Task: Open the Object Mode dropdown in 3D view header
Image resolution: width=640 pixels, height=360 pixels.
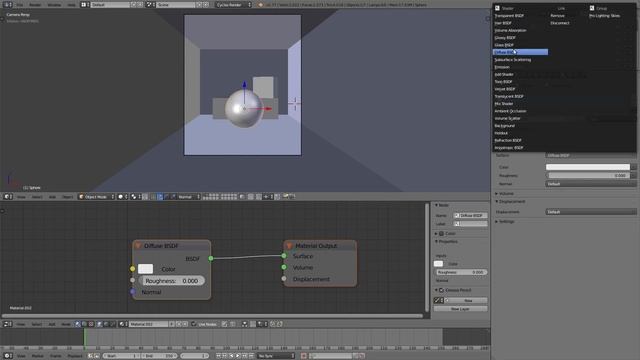Action: tap(96, 197)
